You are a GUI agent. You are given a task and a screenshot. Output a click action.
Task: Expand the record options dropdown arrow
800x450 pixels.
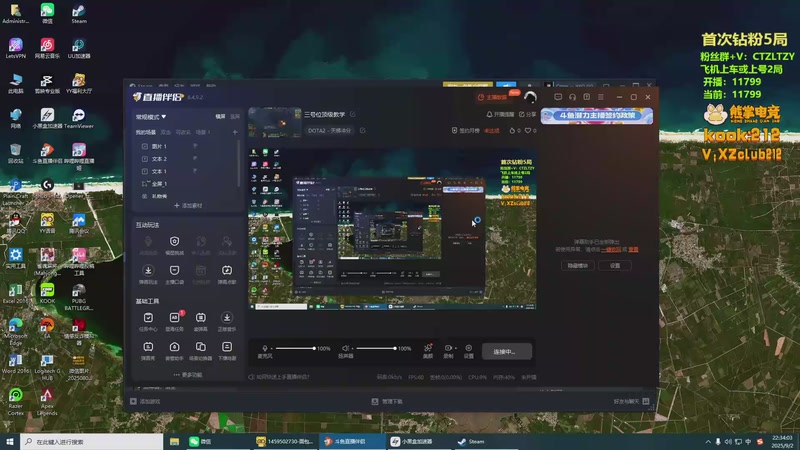[x=455, y=348]
